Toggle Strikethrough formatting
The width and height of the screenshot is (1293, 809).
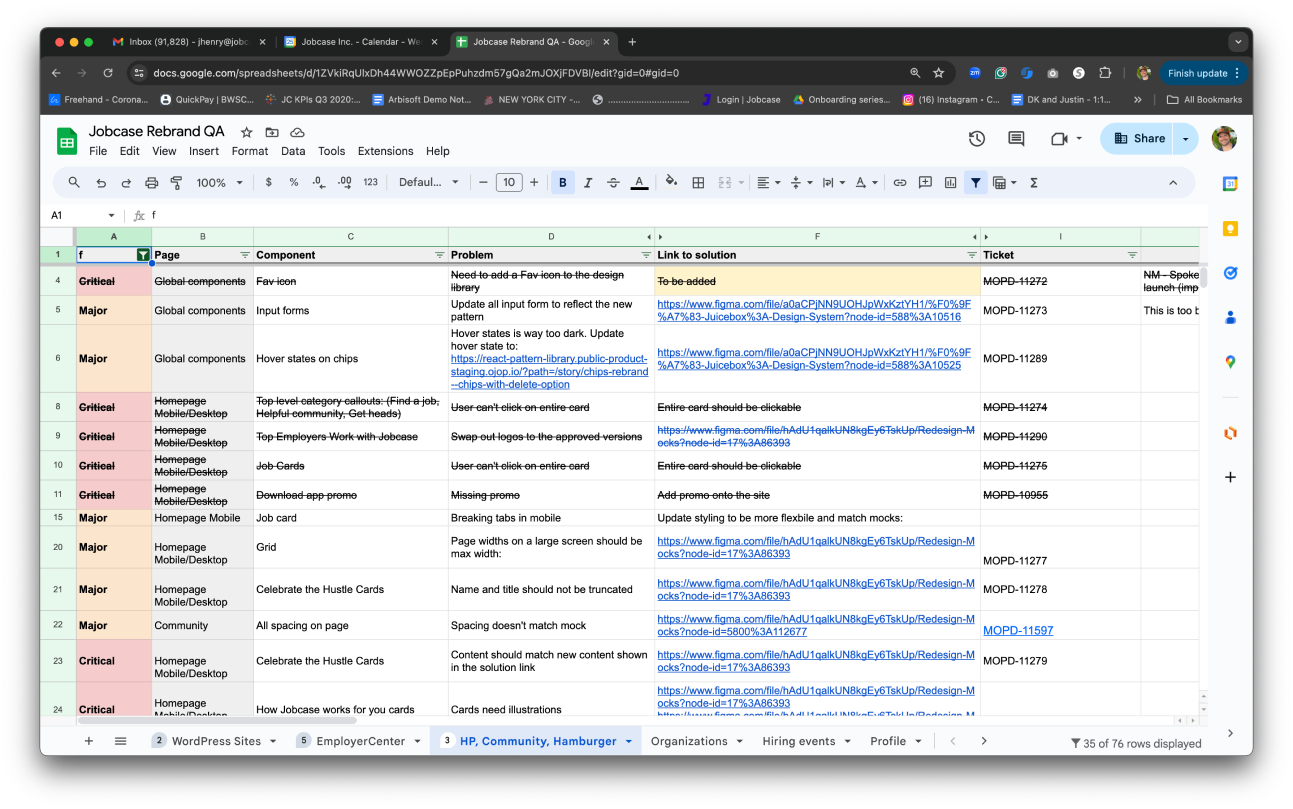(613, 183)
